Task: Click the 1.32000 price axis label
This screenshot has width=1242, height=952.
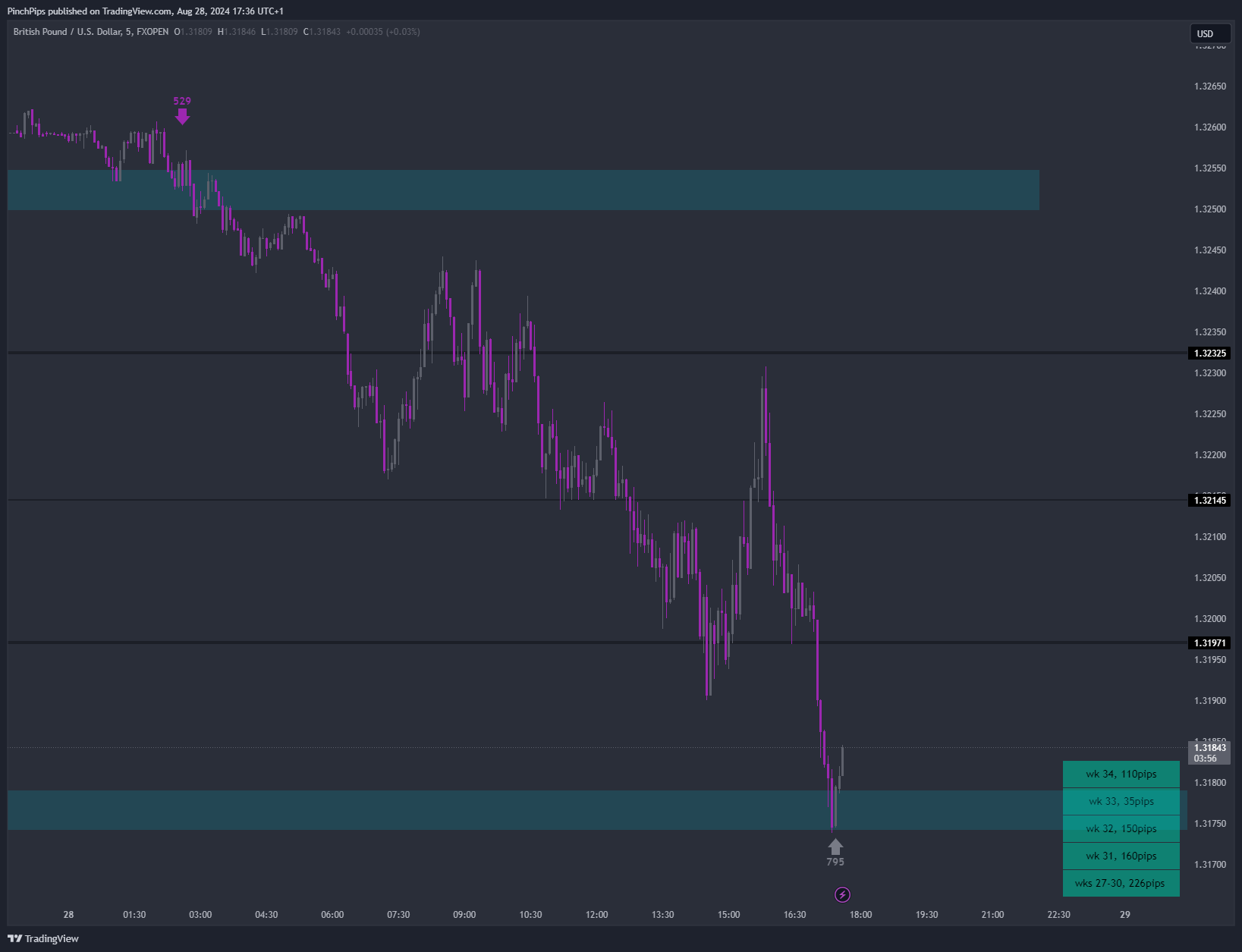Action: pyautogui.click(x=1210, y=619)
